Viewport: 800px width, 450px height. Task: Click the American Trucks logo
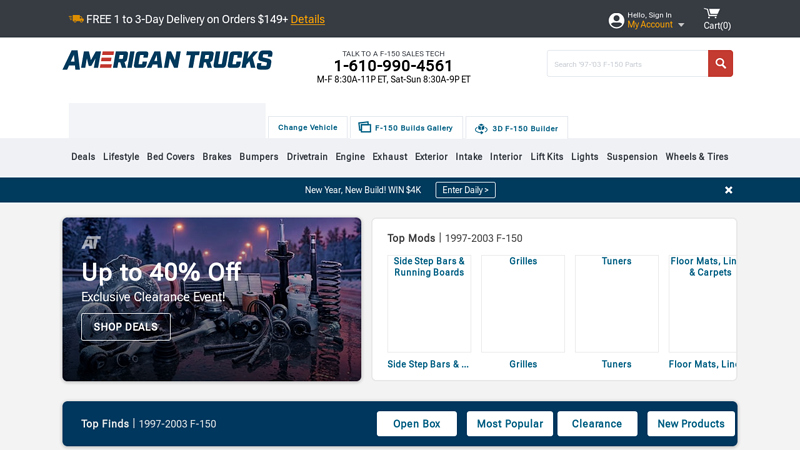point(167,60)
